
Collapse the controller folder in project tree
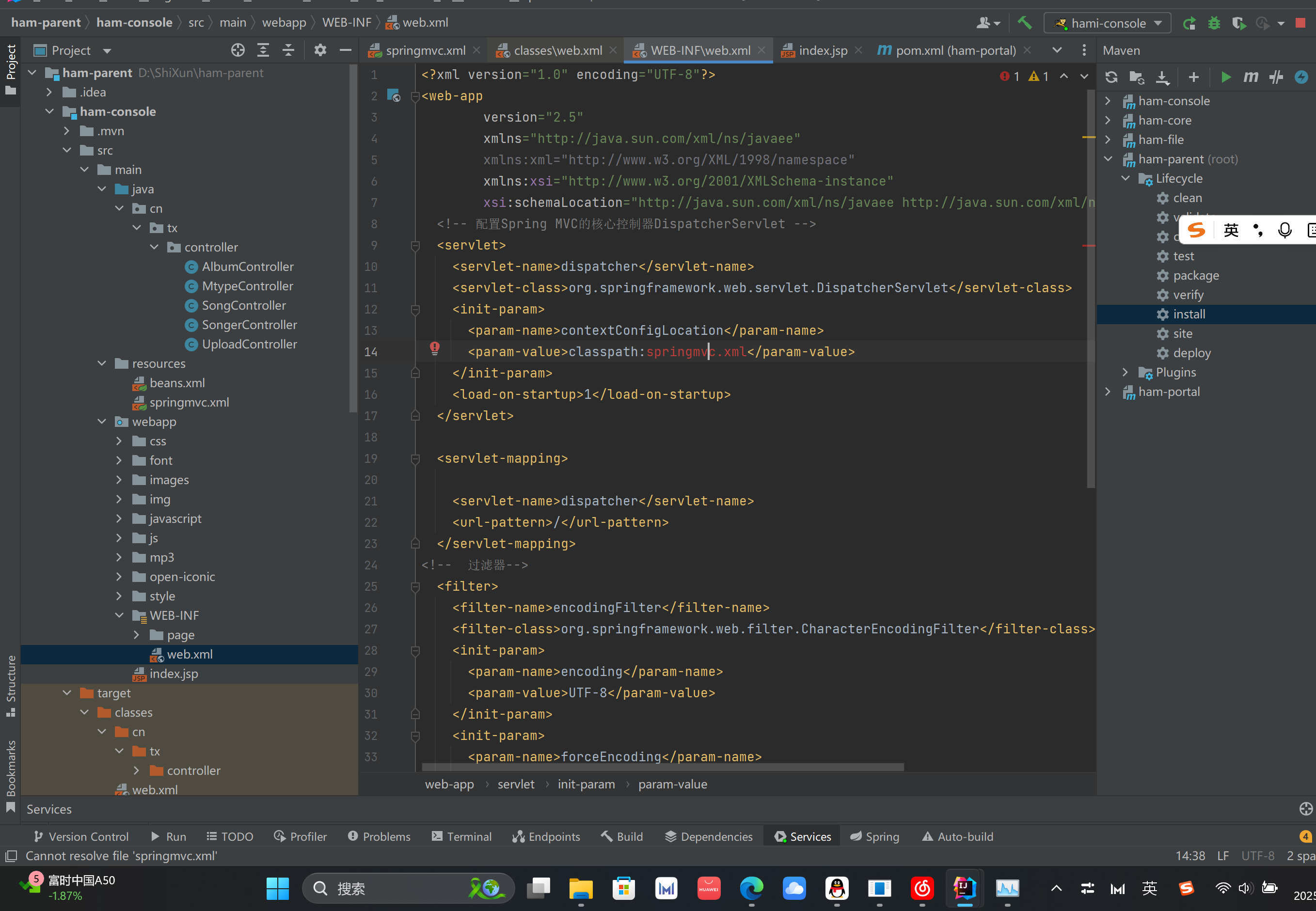154,247
